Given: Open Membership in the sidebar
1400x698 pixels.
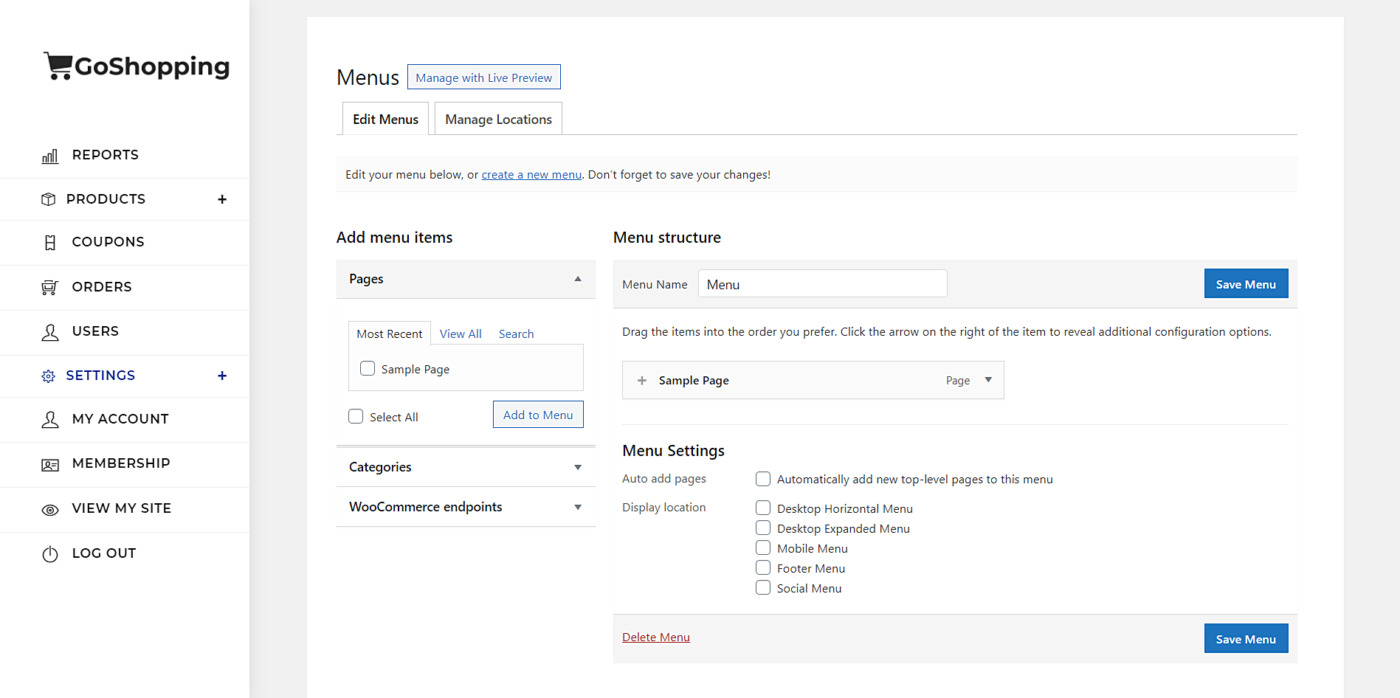Looking at the screenshot, I should point(121,463).
